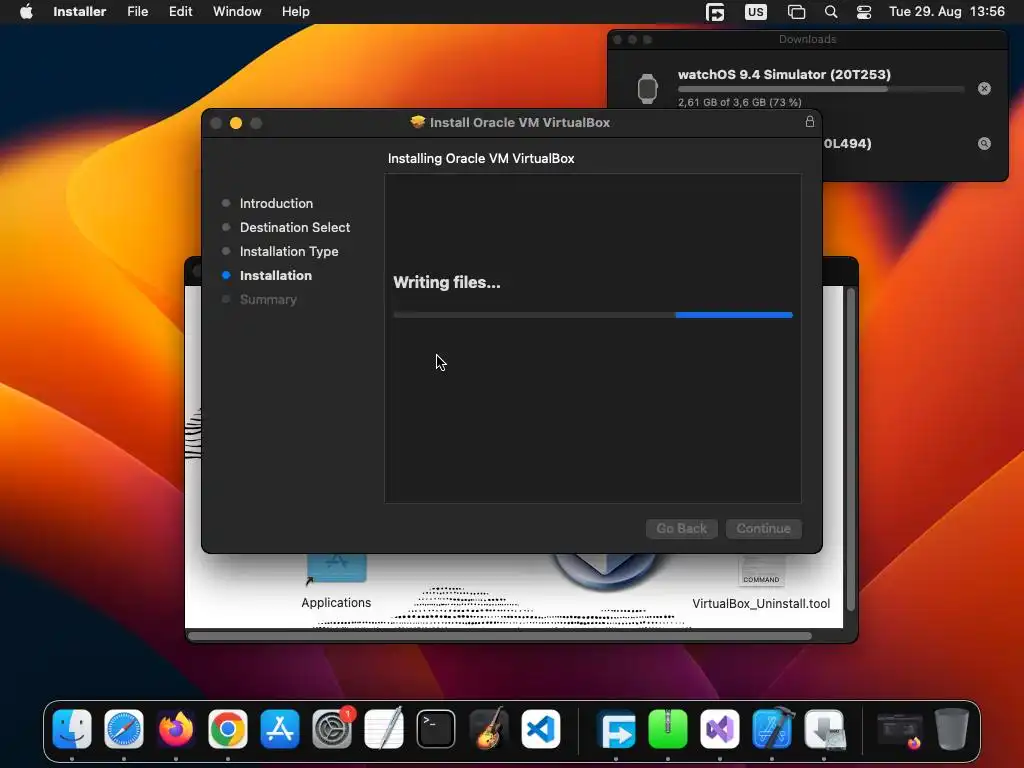1024x768 pixels.
Task: Click the watch icon in Downloads window
Action: (x=647, y=89)
